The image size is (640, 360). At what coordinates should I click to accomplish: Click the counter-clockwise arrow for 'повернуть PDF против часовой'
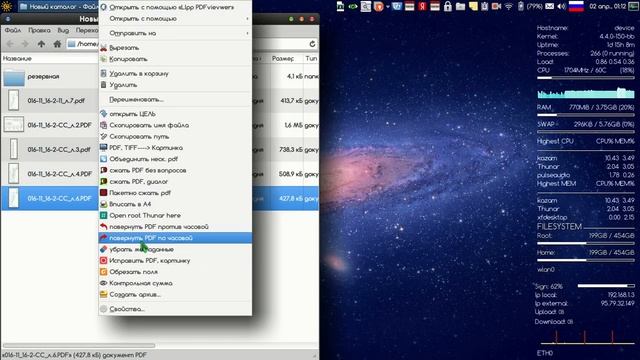pos(104,227)
